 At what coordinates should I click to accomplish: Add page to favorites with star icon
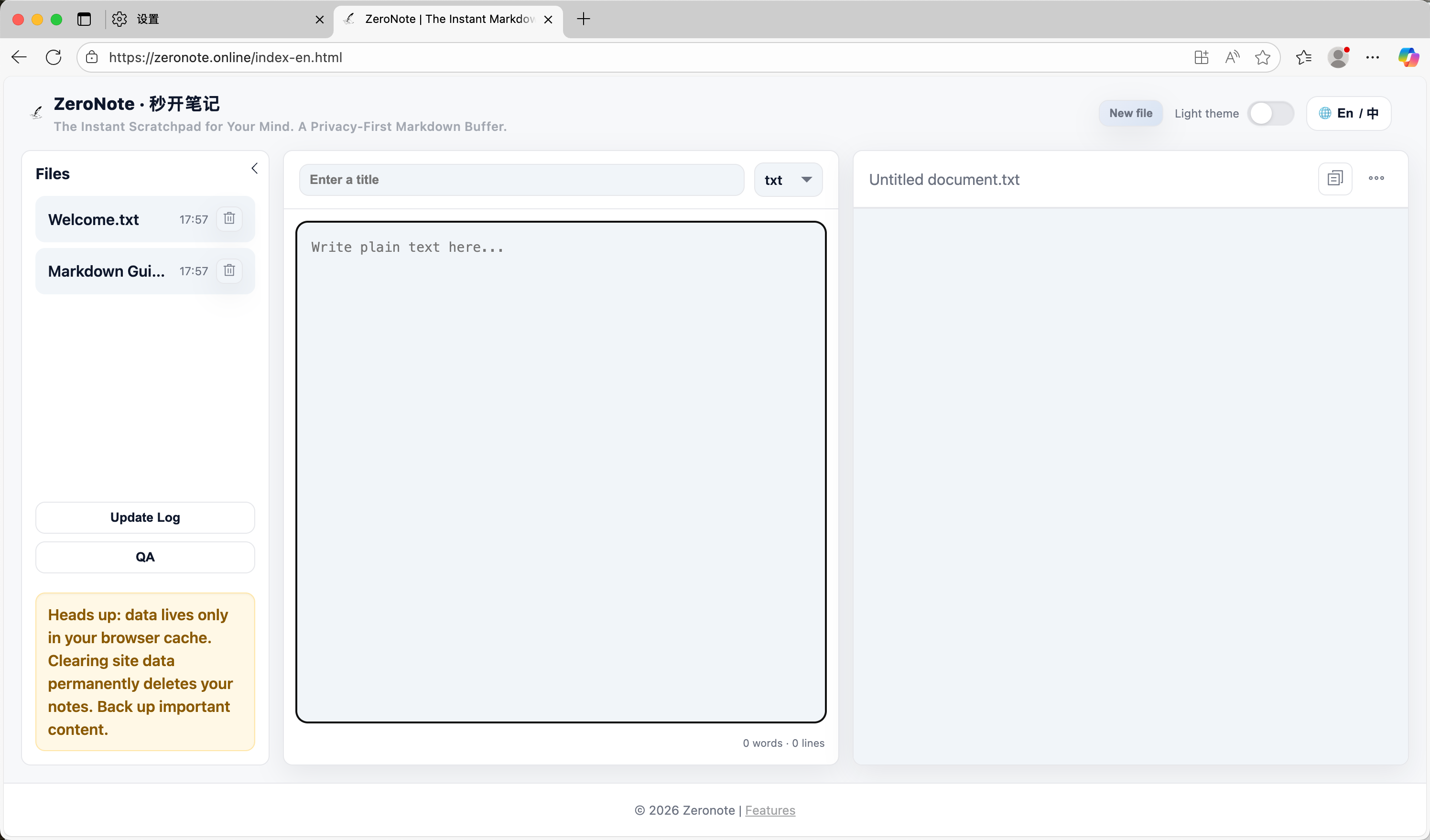(x=1263, y=57)
